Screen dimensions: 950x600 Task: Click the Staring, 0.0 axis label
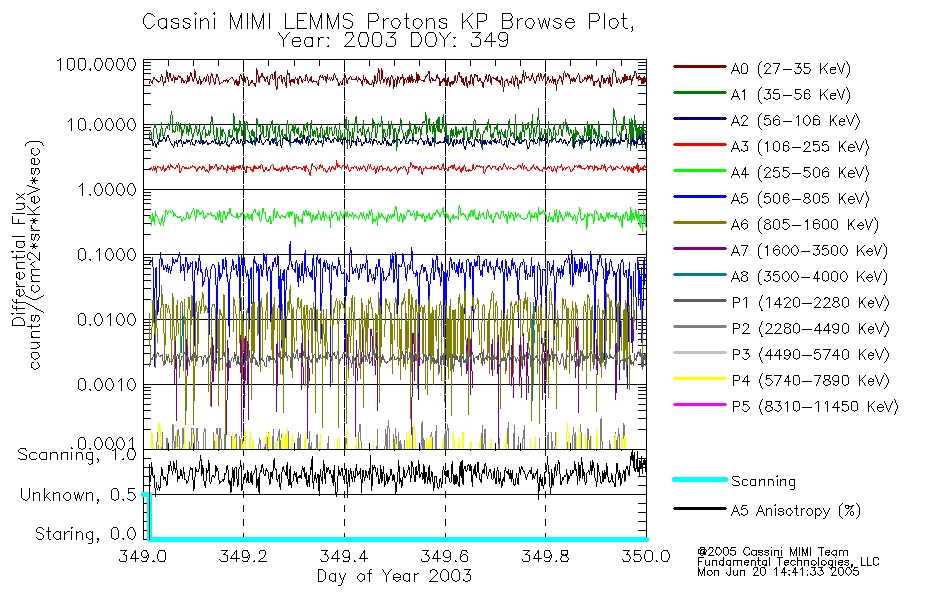pyautogui.click(x=85, y=535)
